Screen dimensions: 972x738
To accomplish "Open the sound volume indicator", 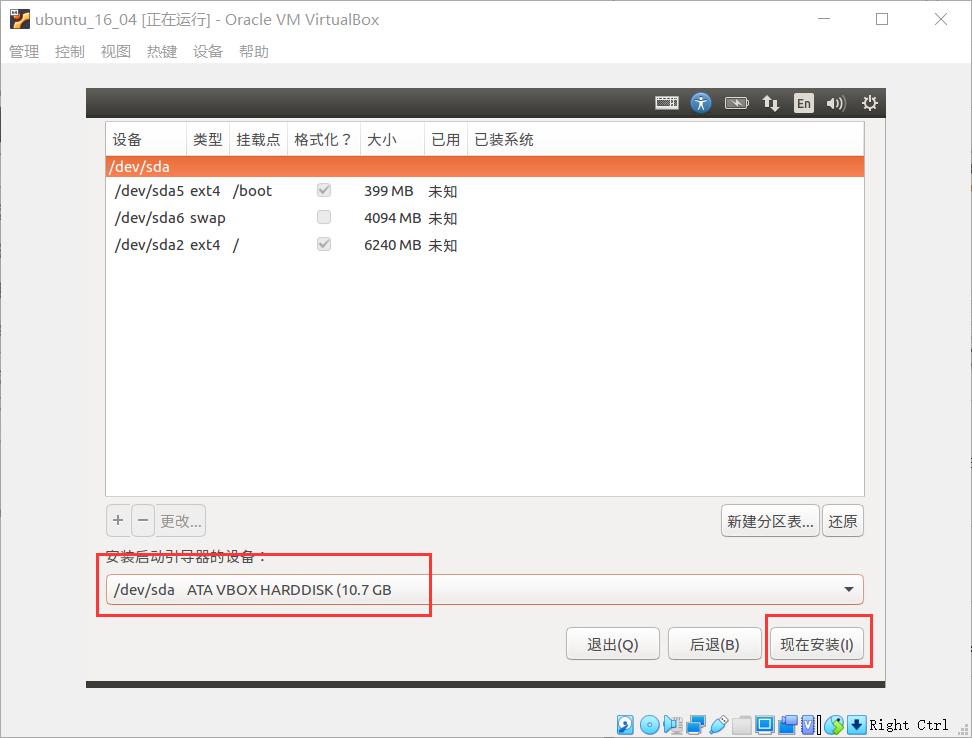I will 836,103.
